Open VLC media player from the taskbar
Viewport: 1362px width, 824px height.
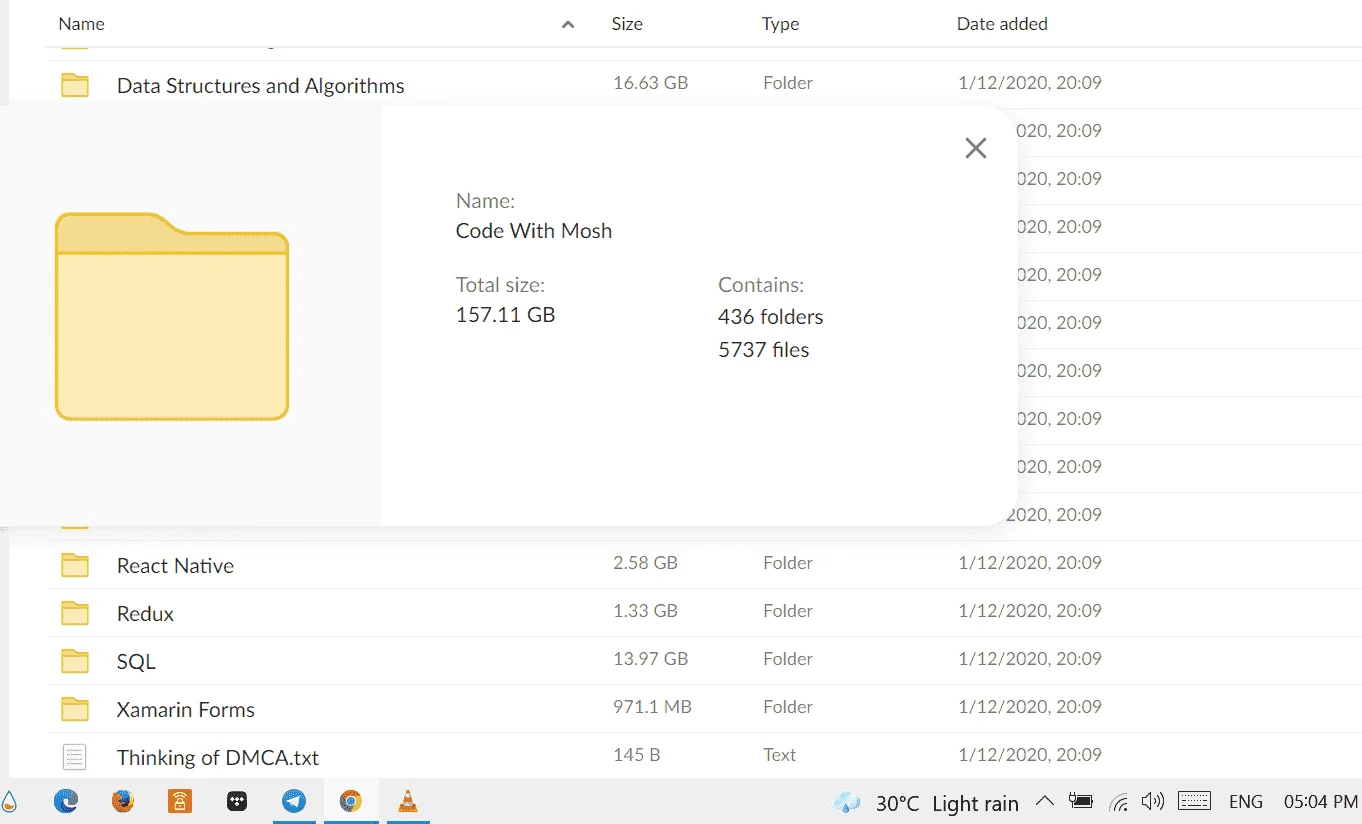point(408,802)
